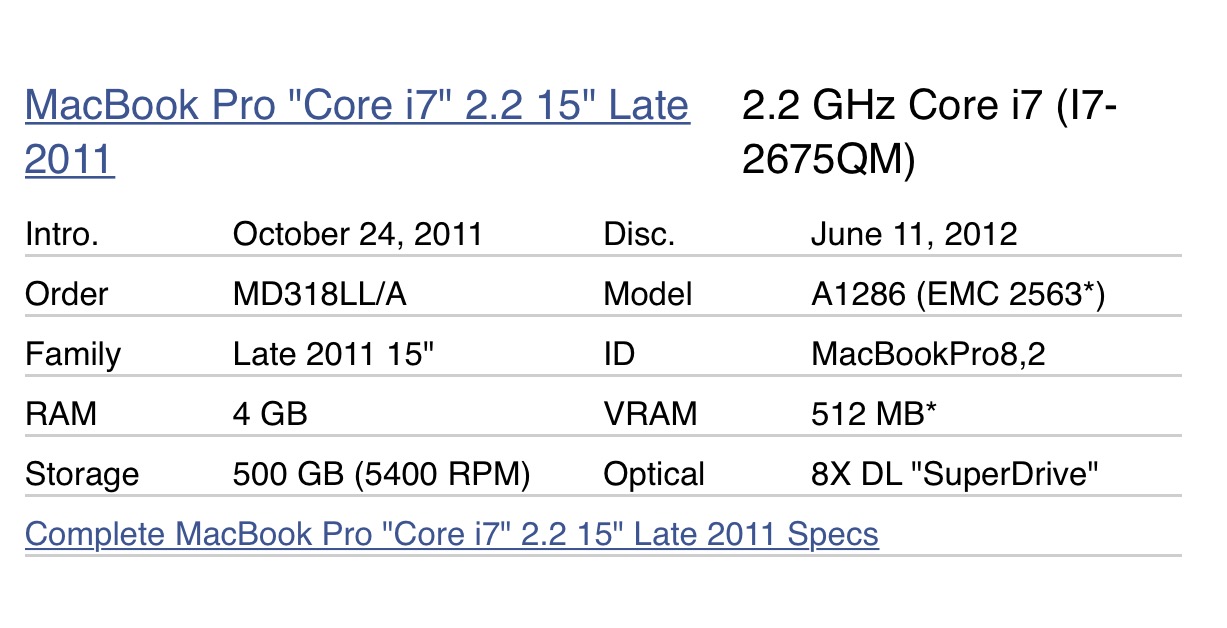Click the 500 GB (5400 RPM) storage value
1227x628 pixels.
(x=381, y=474)
